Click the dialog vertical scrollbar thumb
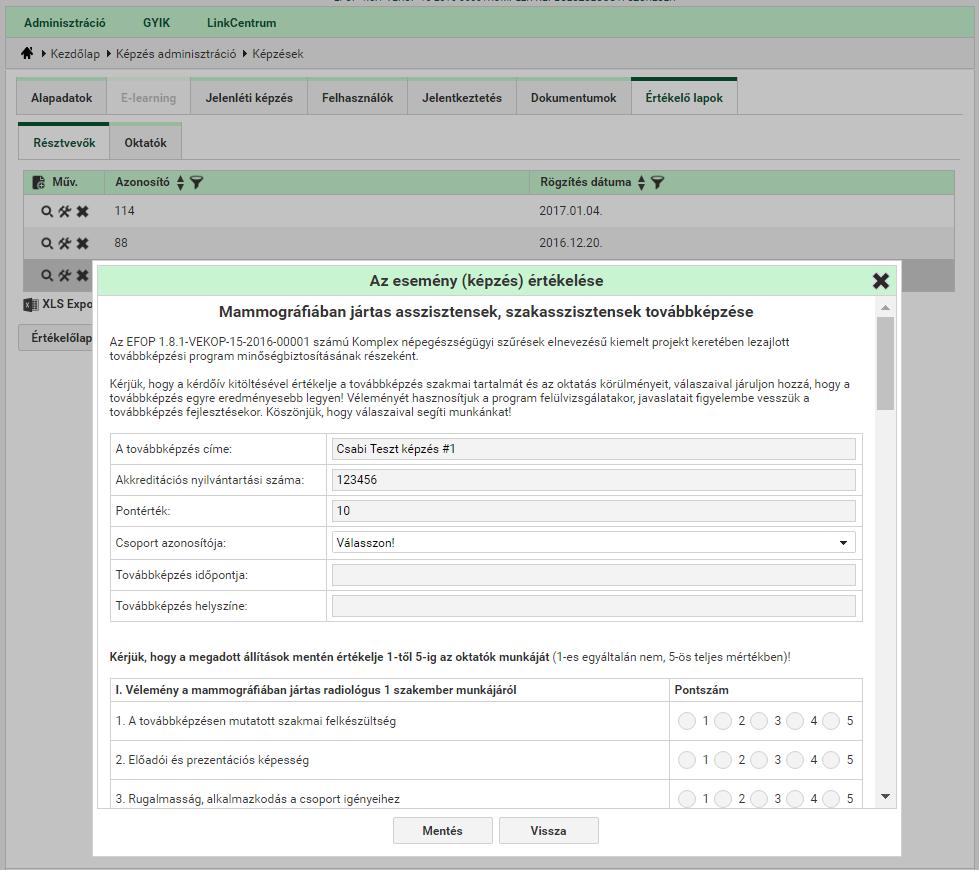This screenshot has width=979, height=870. (x=885, y=363)
